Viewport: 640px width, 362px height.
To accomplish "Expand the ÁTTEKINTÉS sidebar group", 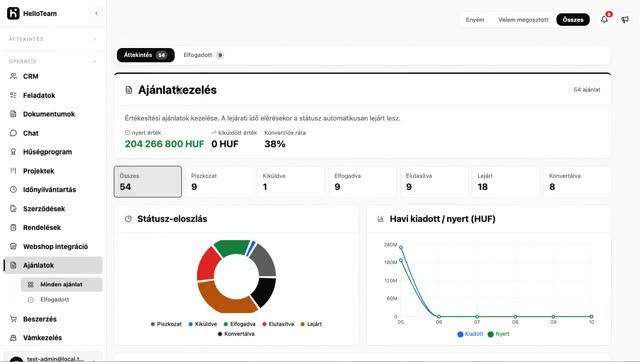I will pyautogui.click(x=53, y=39).
